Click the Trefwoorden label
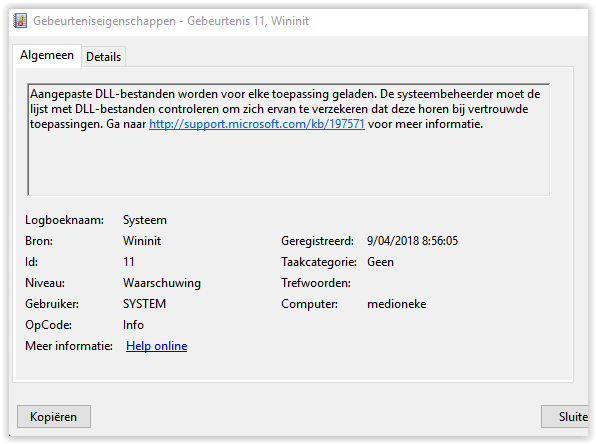 click(316, 283)
